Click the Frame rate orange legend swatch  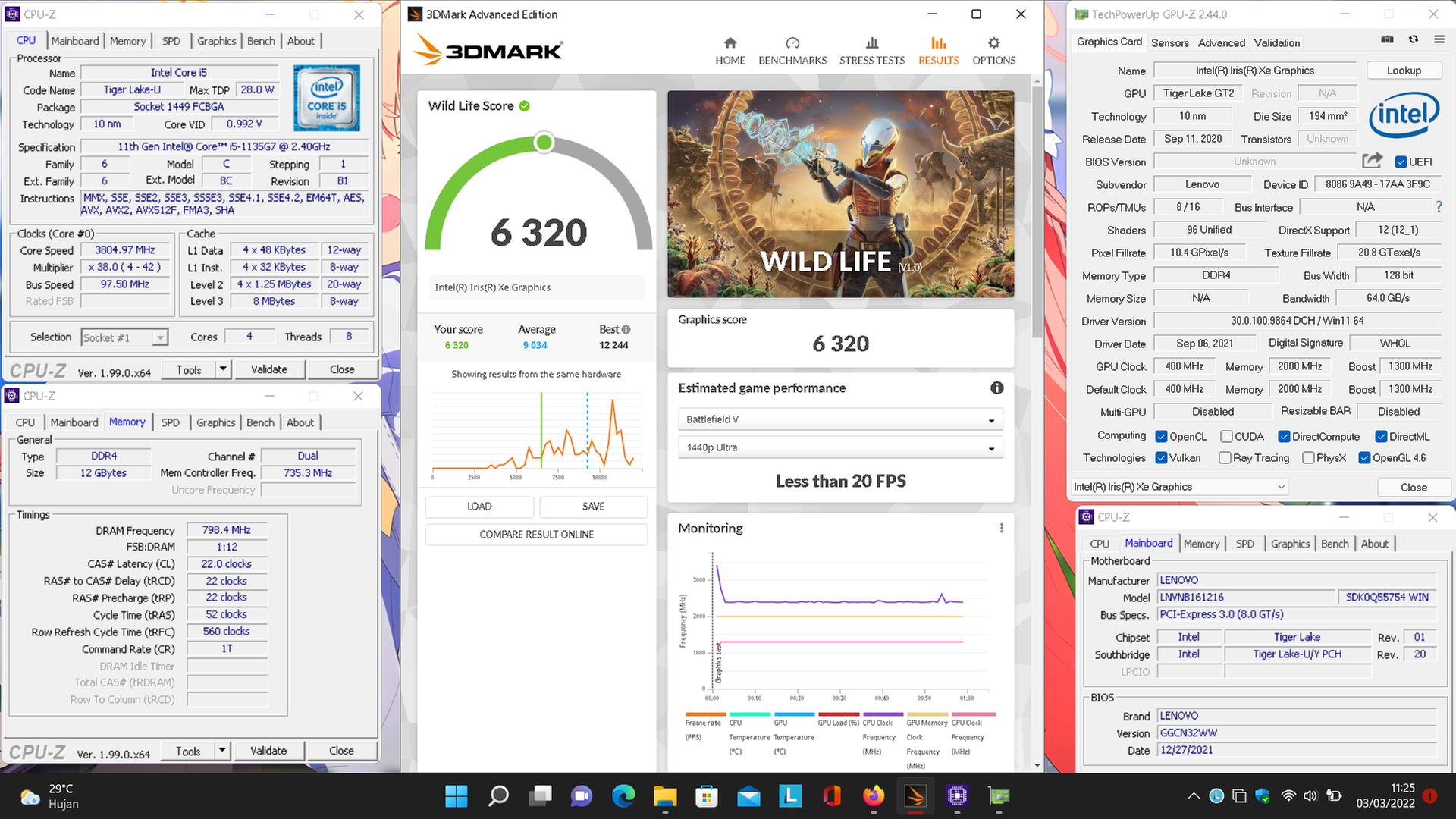pyautogui.click(x=705, y=714)
